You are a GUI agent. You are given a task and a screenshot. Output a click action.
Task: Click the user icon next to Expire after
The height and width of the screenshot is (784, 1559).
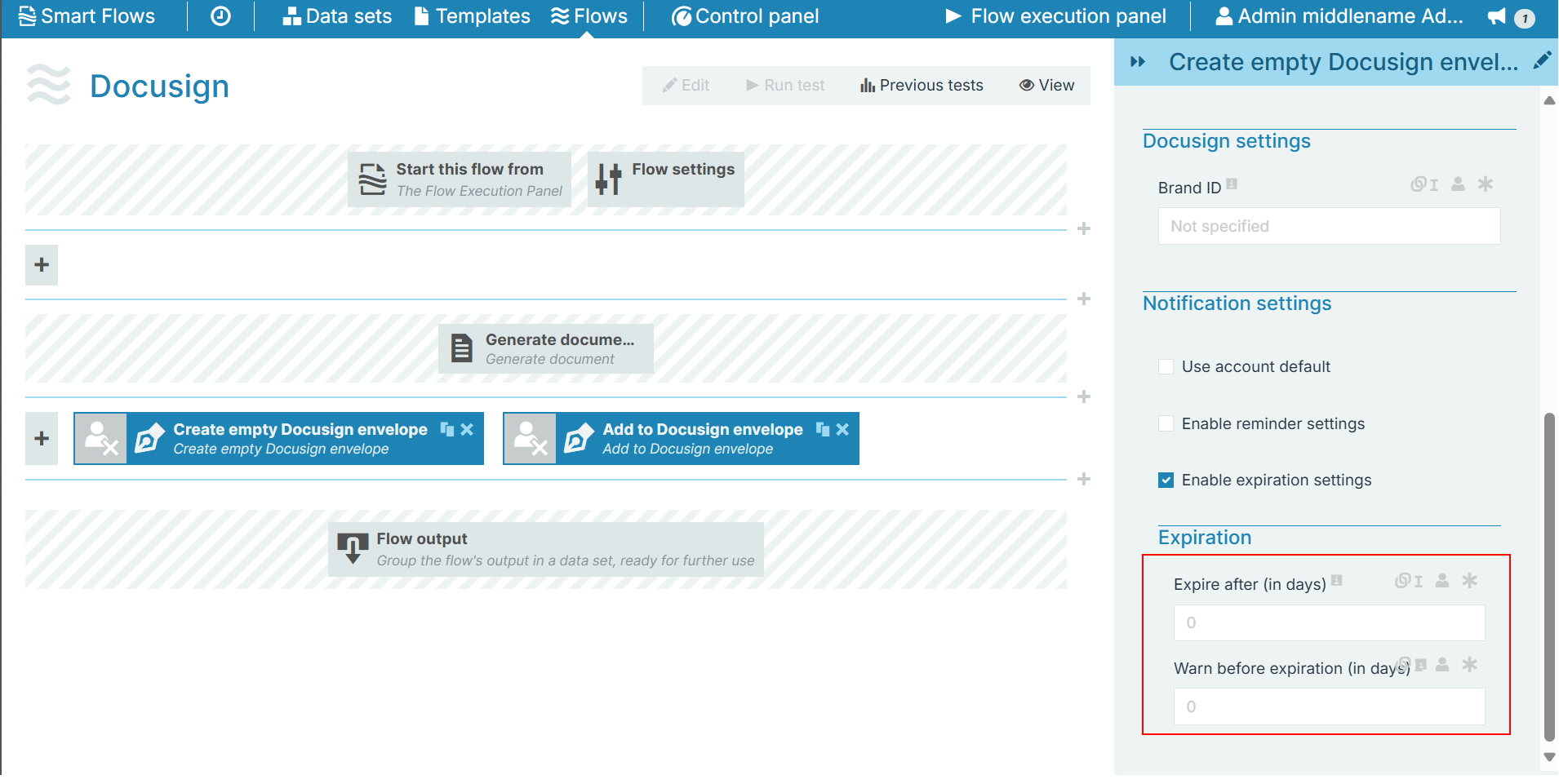(1442, 581)
